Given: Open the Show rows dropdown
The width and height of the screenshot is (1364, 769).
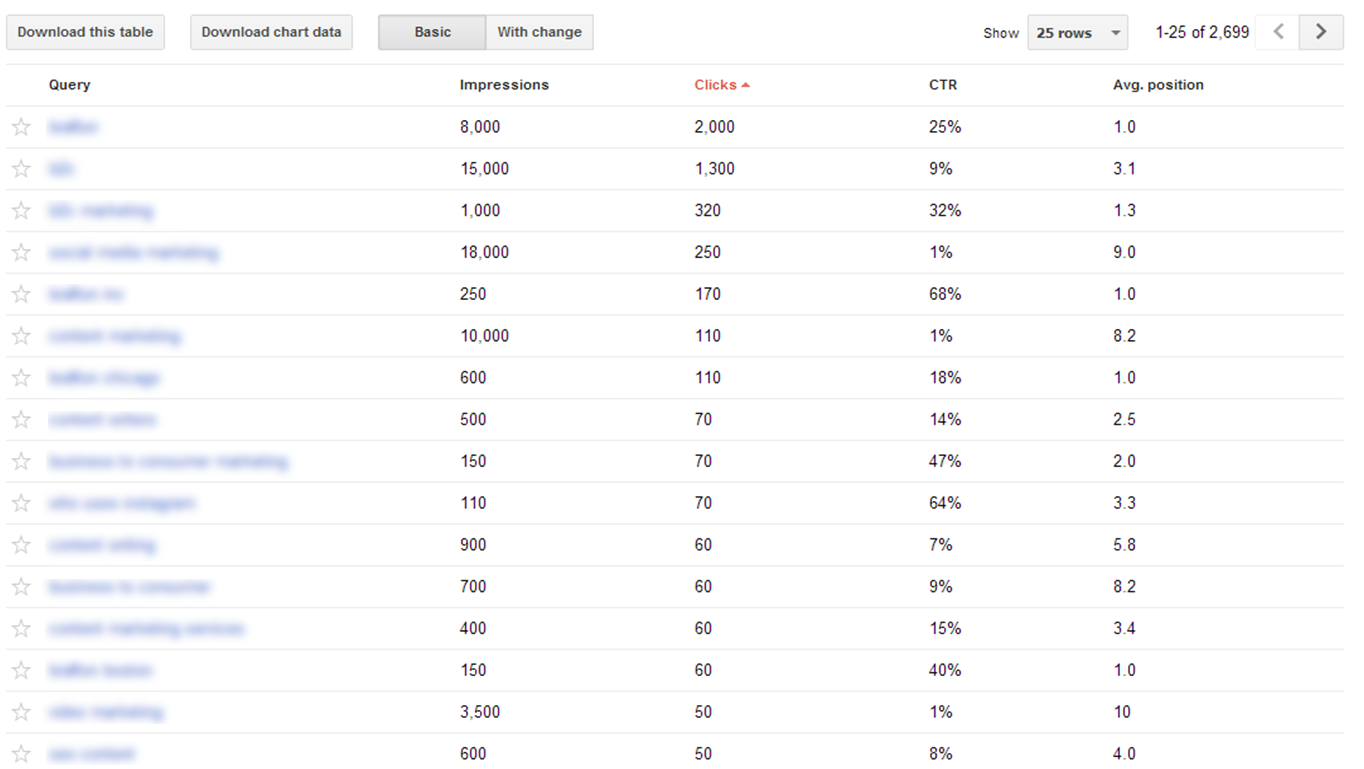Looking at the screenshot, I should pos(1077,32).
